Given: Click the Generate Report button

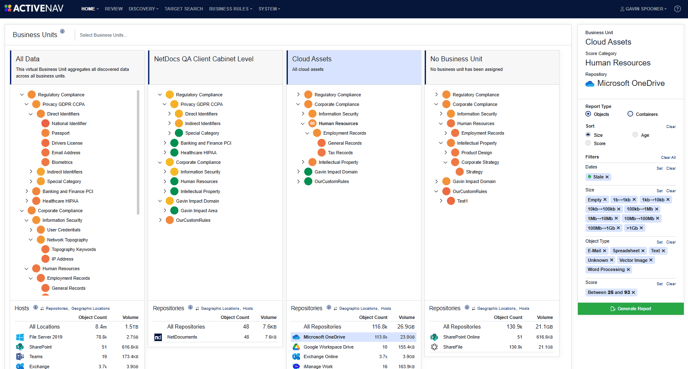Looking at the screenshot, I should point(631,309).
